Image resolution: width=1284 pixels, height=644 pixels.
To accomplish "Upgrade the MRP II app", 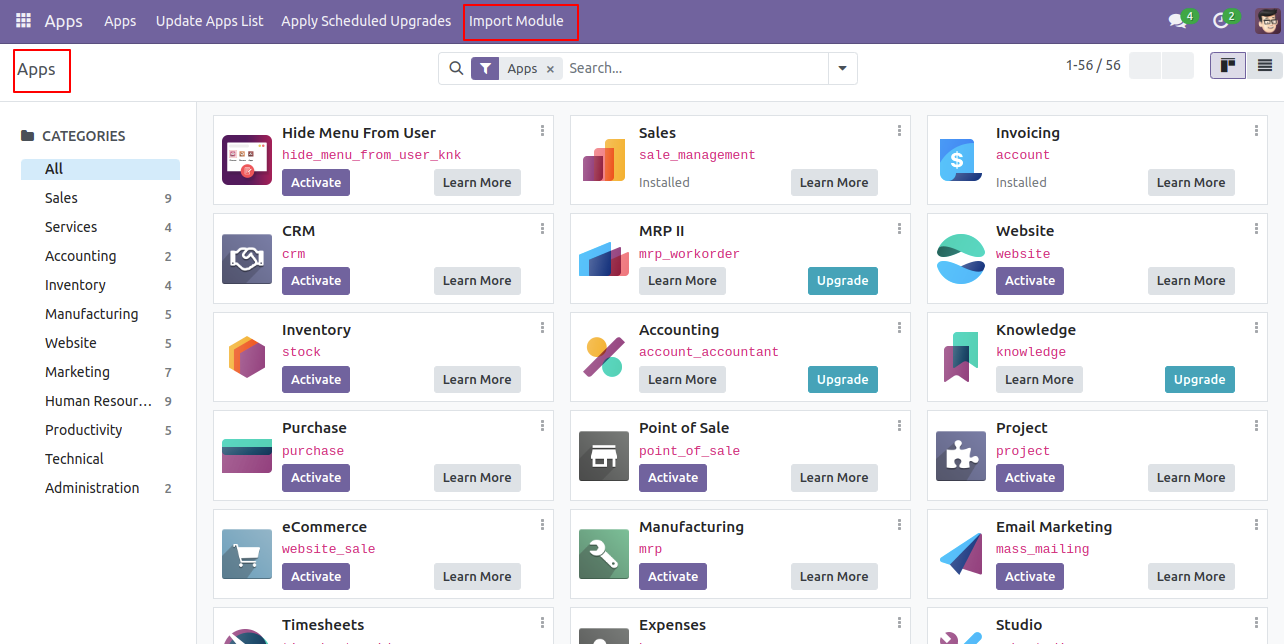I will pyautogui.click(x=843, y=281).
